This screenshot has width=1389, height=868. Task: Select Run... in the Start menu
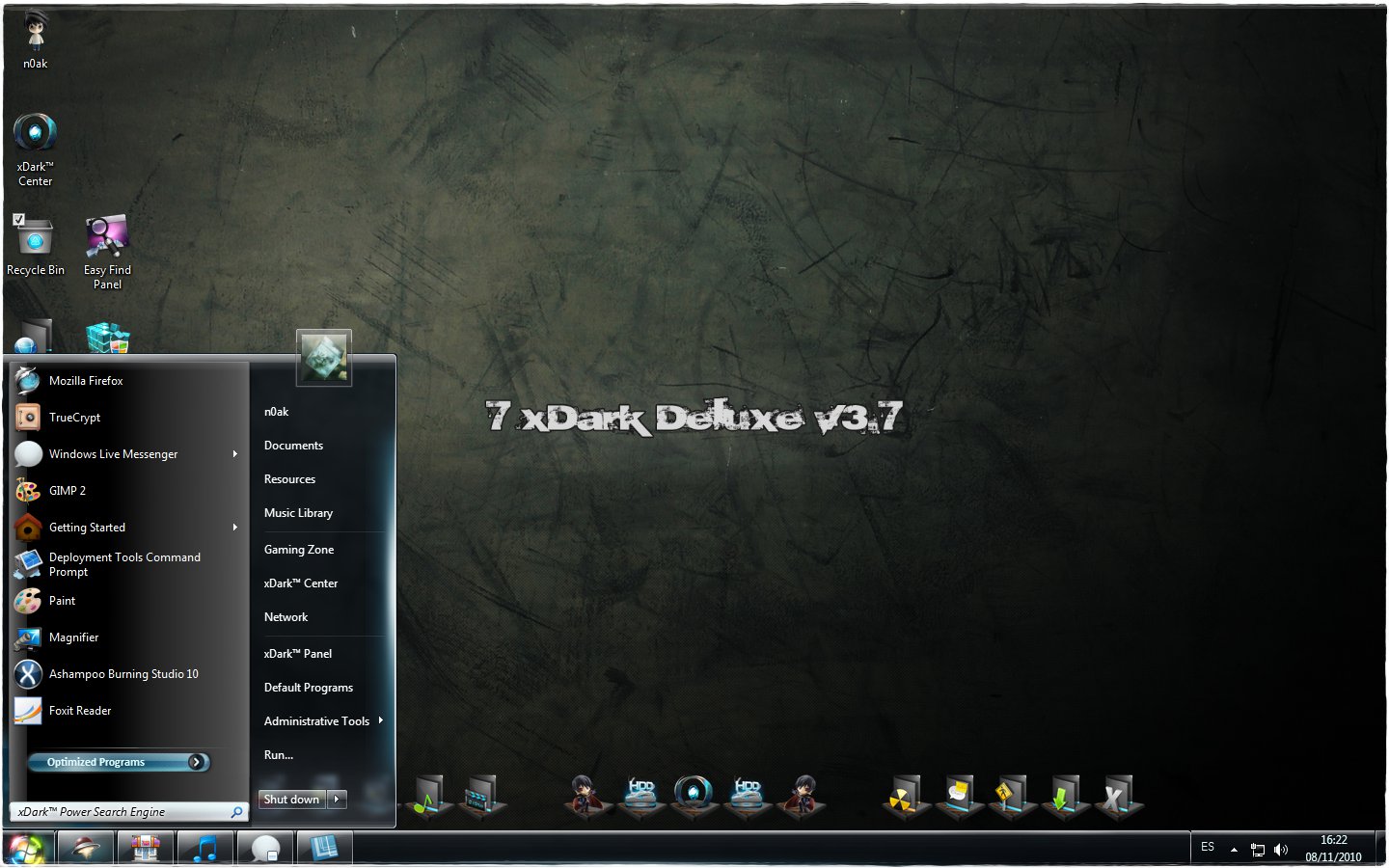tap(277, 754)
